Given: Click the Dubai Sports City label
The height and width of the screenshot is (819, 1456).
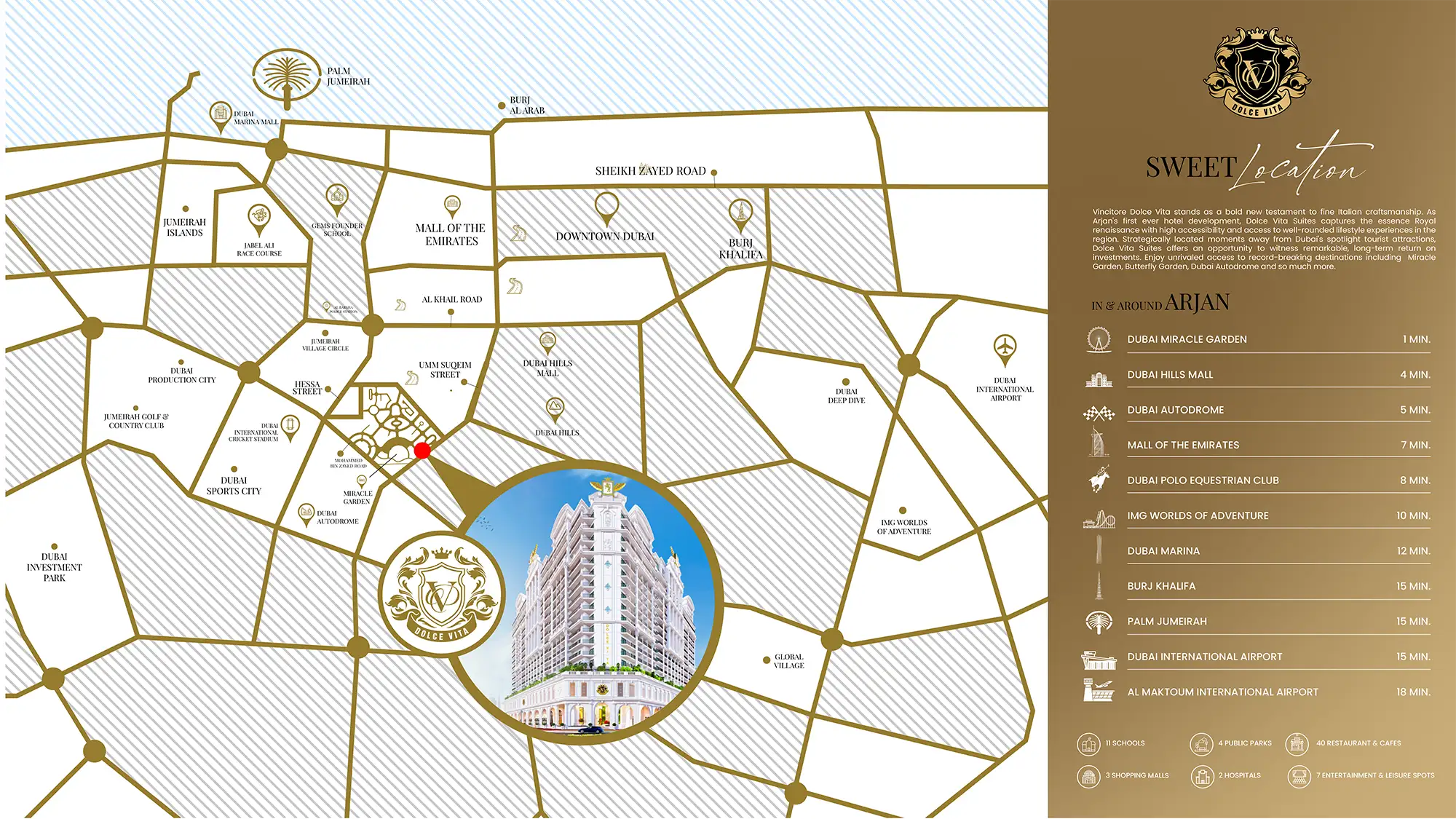Looking at the screenshot, I should (234, 486).
